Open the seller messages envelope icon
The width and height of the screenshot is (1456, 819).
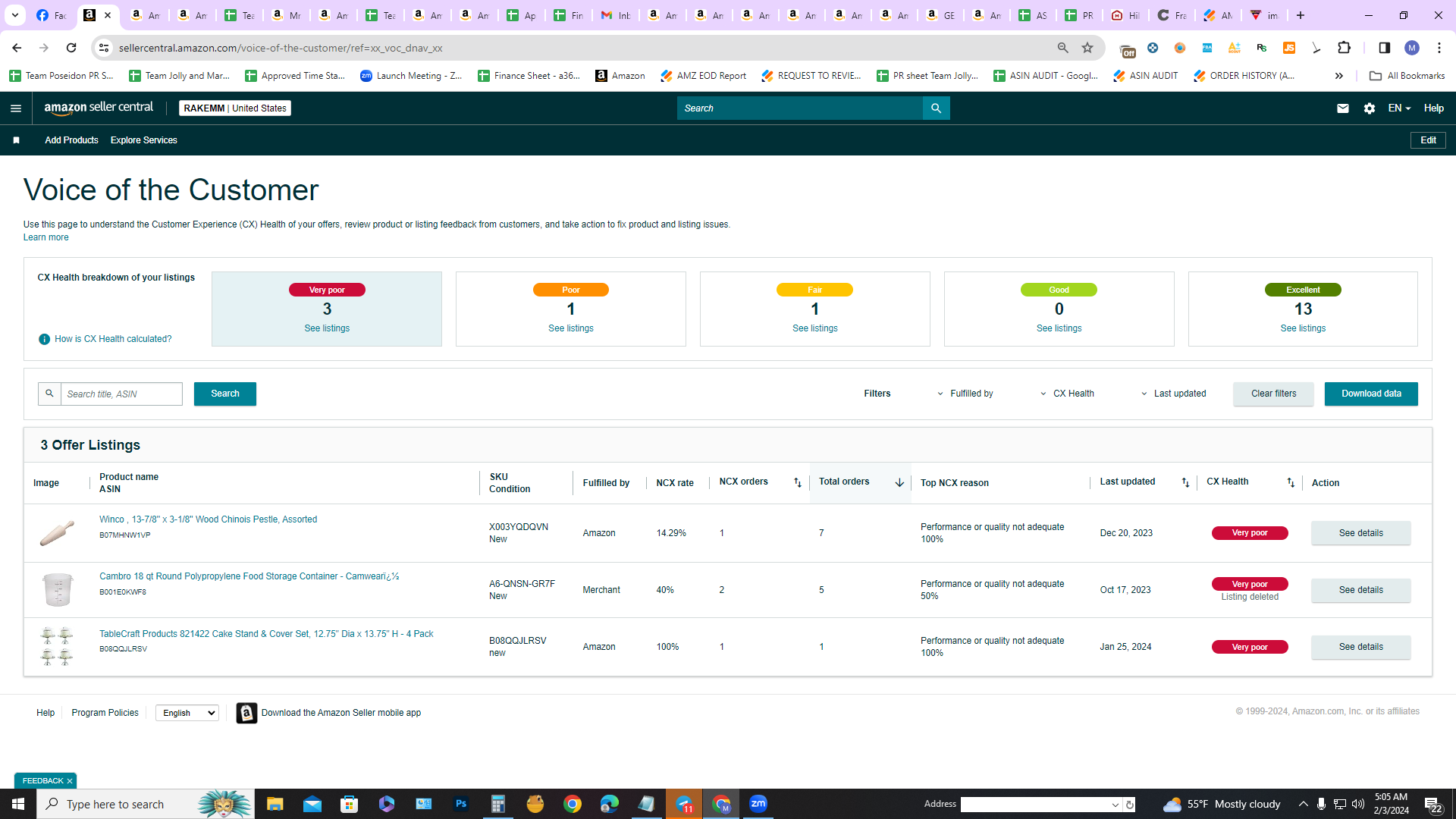pos(1343,108)
